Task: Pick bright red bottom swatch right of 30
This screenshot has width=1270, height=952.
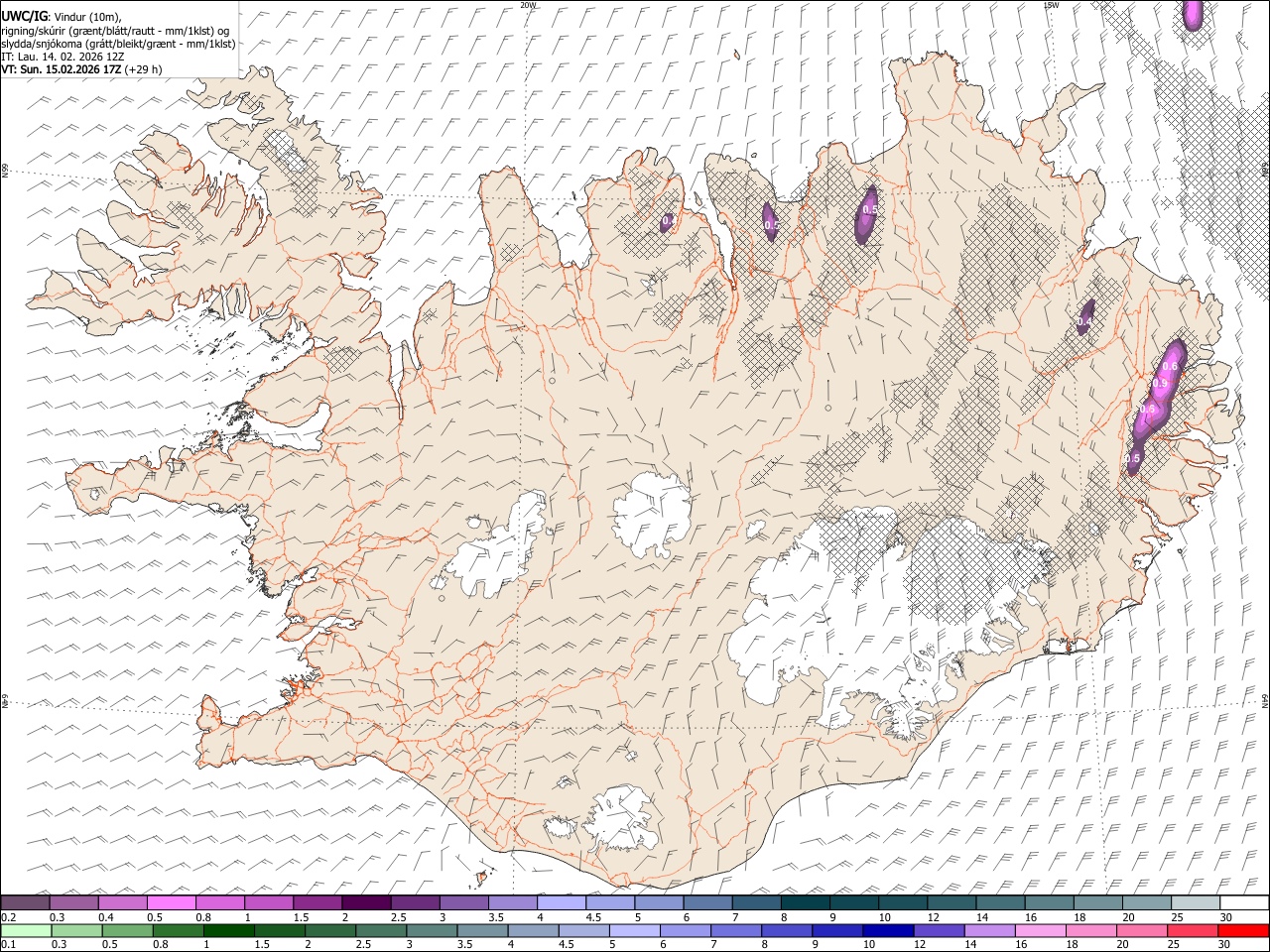Action: pos(1243,930)
